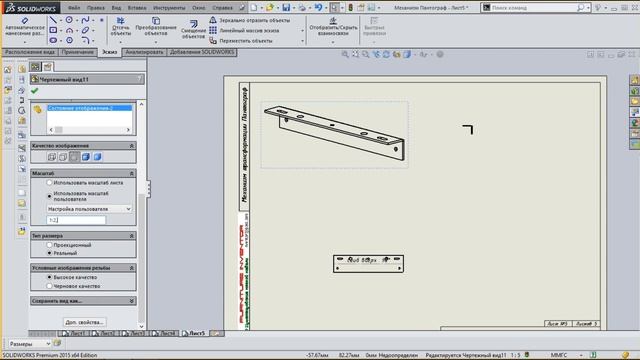Viewport: 640px width, 360px height.
Task: Confirm the view with green checkmark
Action: pyautogui.click(x=35, y=91)
